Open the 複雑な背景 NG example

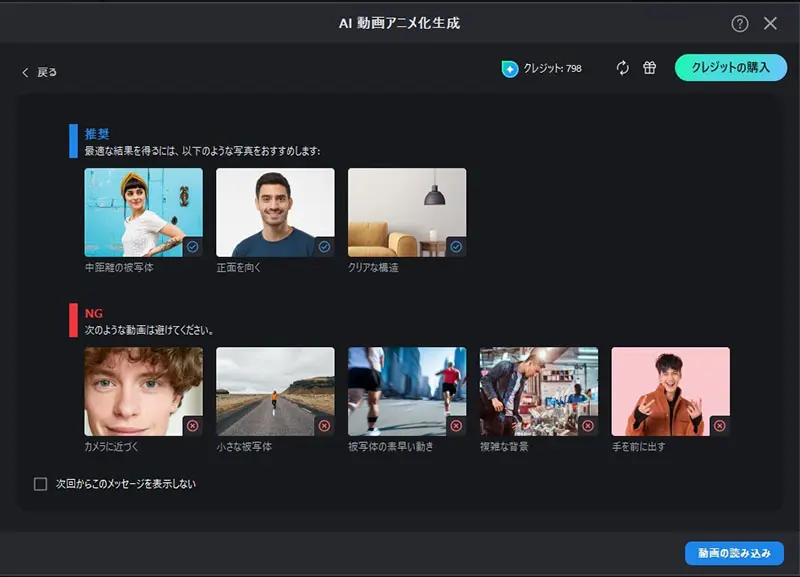(537, 390)
